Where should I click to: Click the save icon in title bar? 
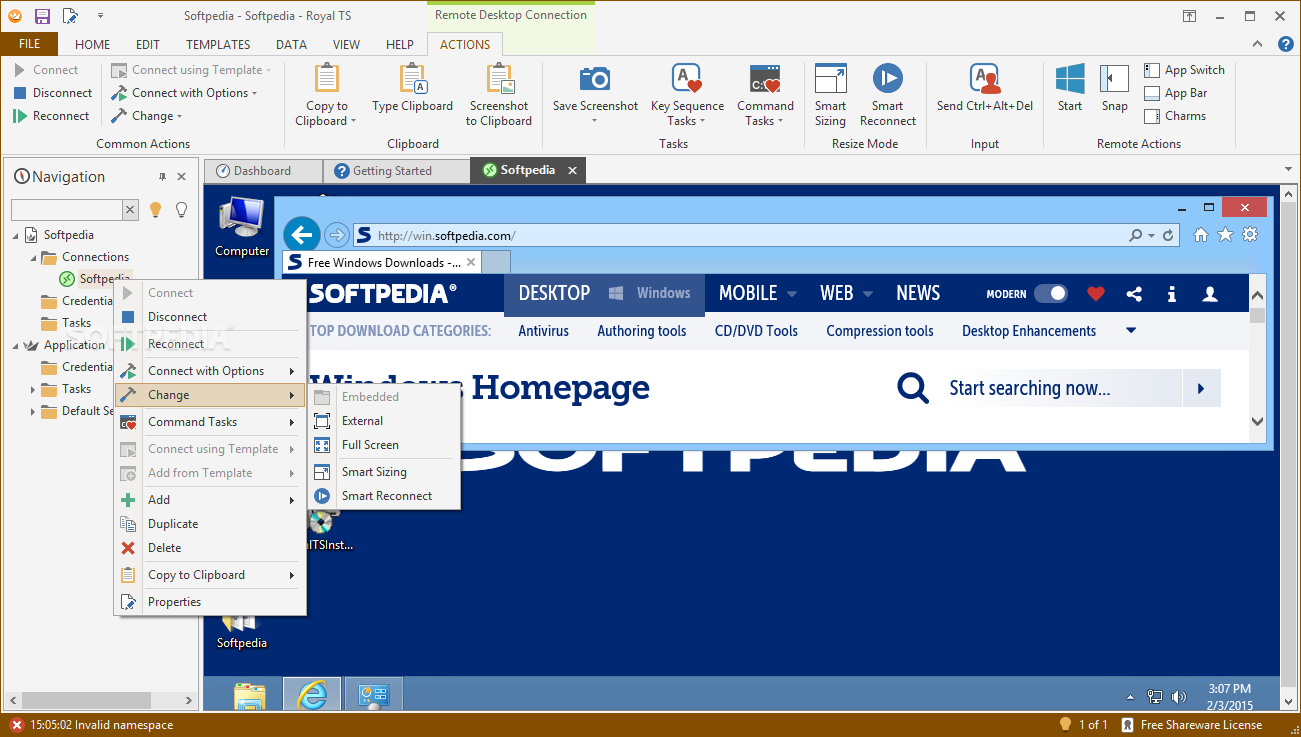click(x=42, y=16)
